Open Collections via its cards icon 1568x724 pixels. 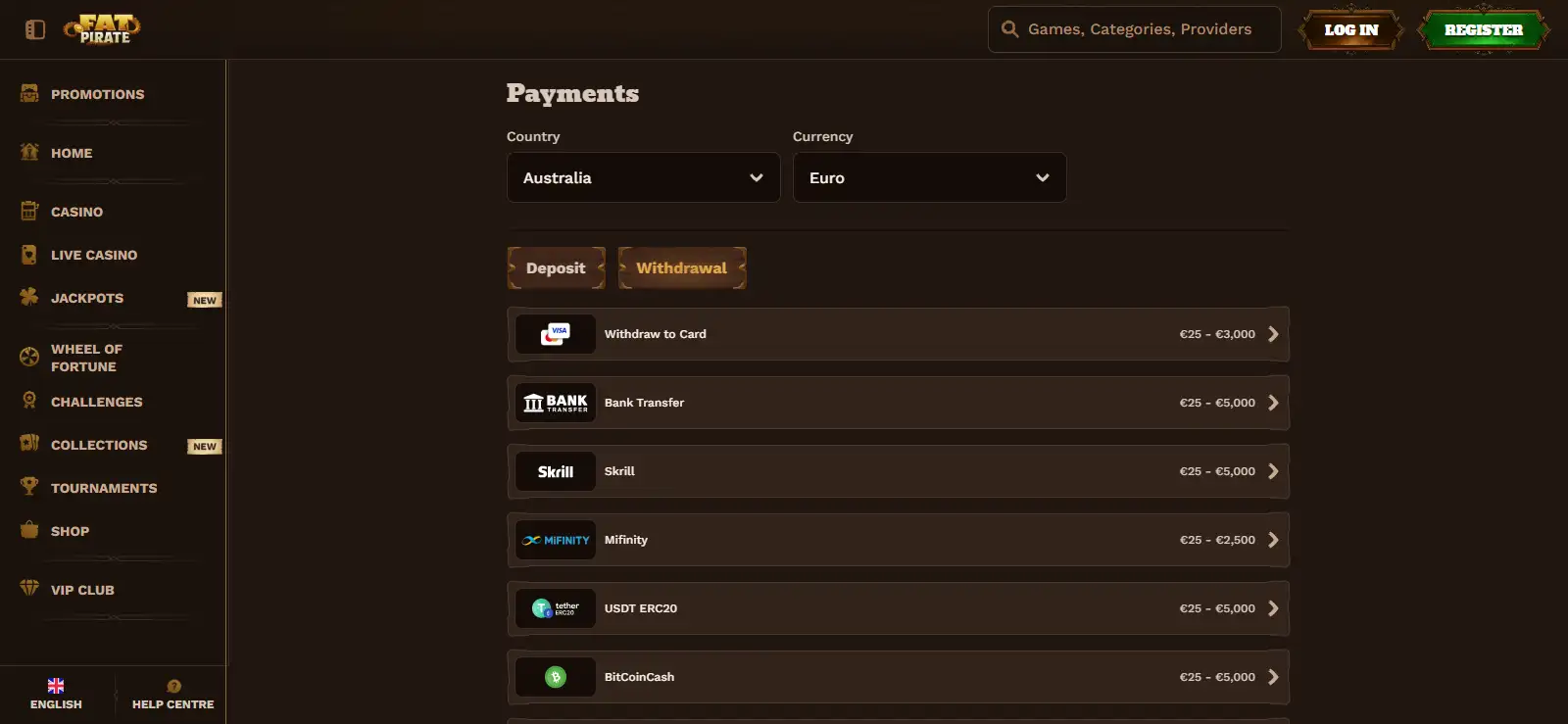pos(29,444)
